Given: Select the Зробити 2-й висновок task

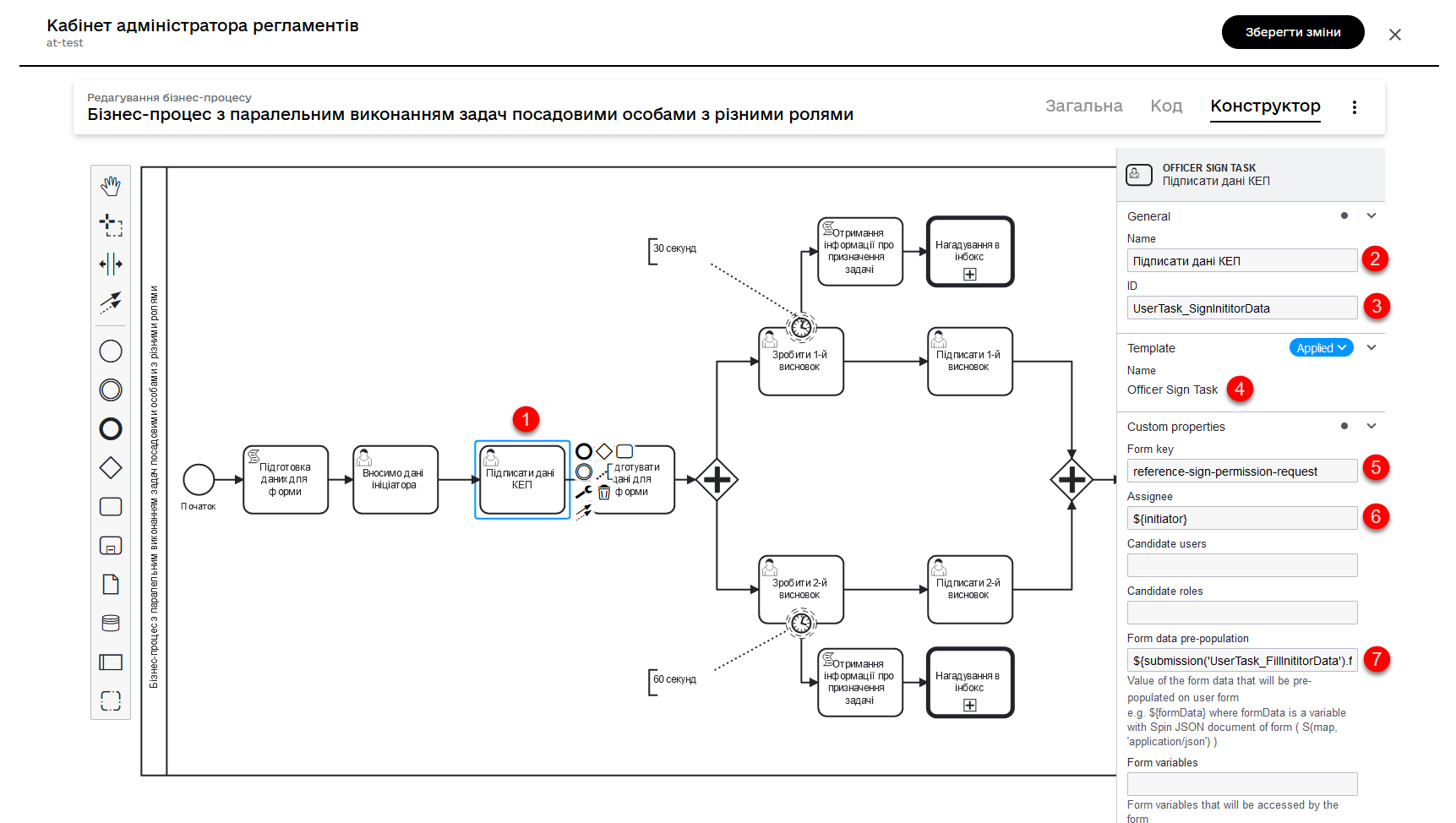Looking at the screenshot, I should (x=801, y=590).
